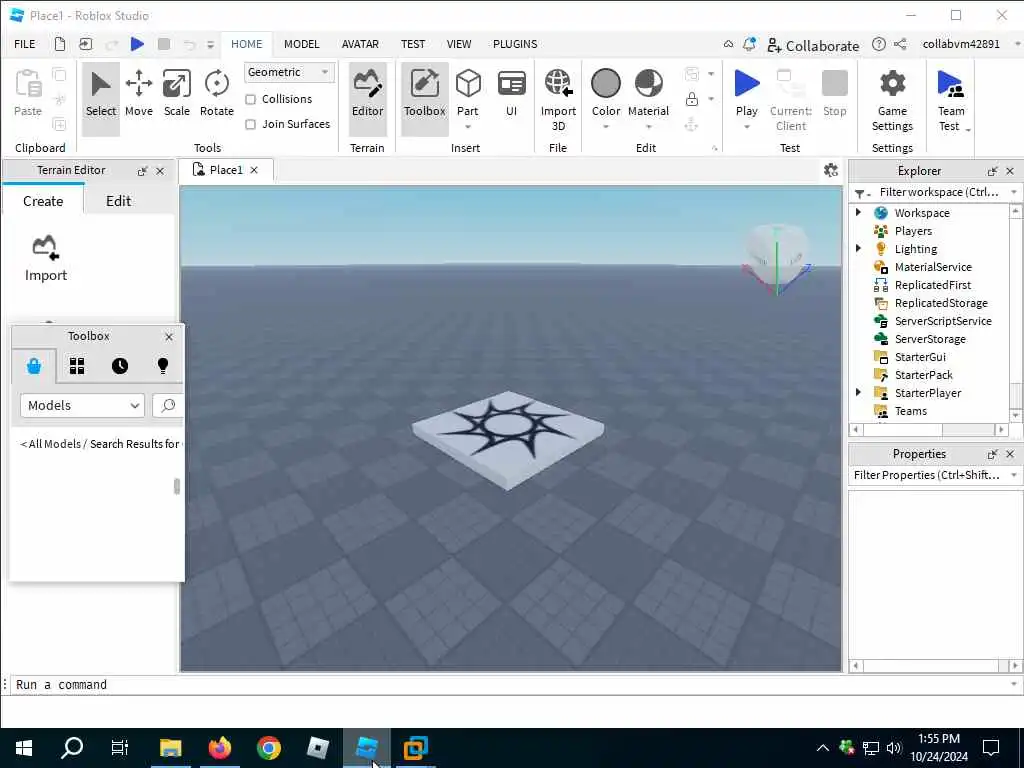Open the FILE menu
1024x768 pixels.
25,44
